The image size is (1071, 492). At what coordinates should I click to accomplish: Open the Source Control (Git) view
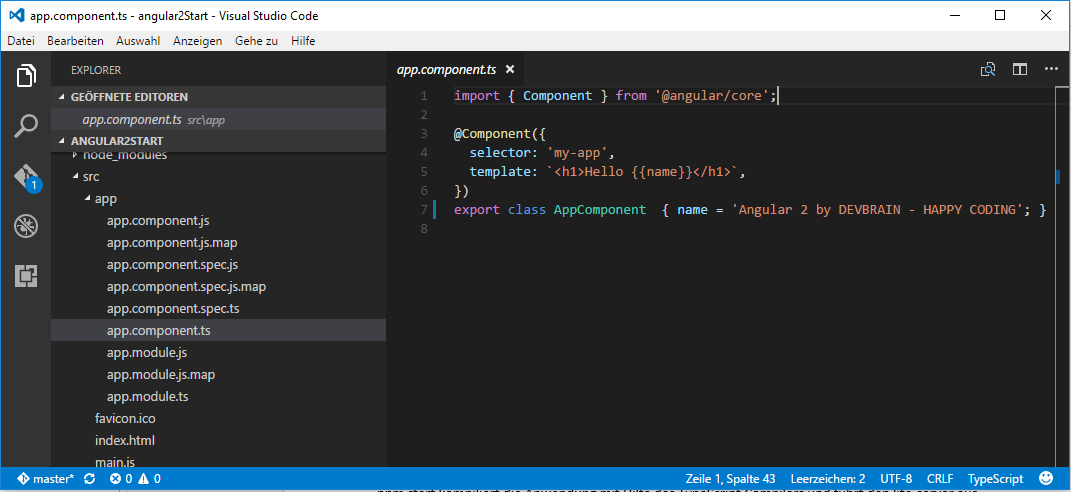pyautogui.click(x=26, y=176)
